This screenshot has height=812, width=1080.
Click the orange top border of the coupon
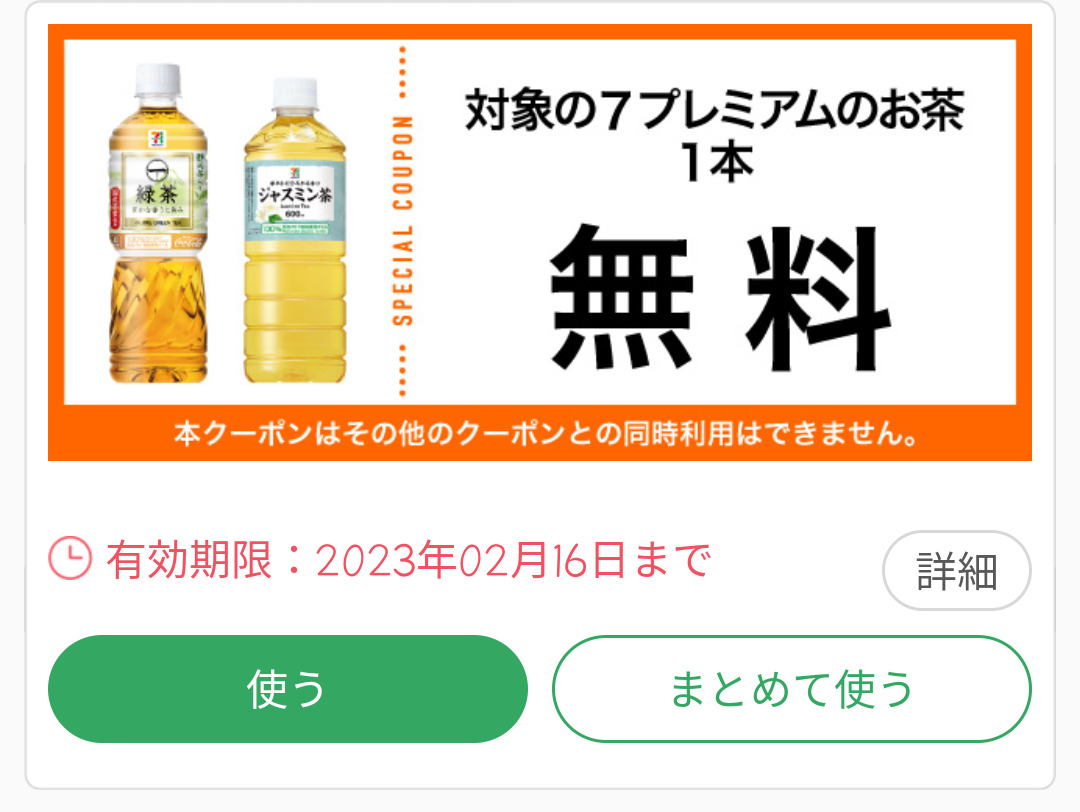540,32
